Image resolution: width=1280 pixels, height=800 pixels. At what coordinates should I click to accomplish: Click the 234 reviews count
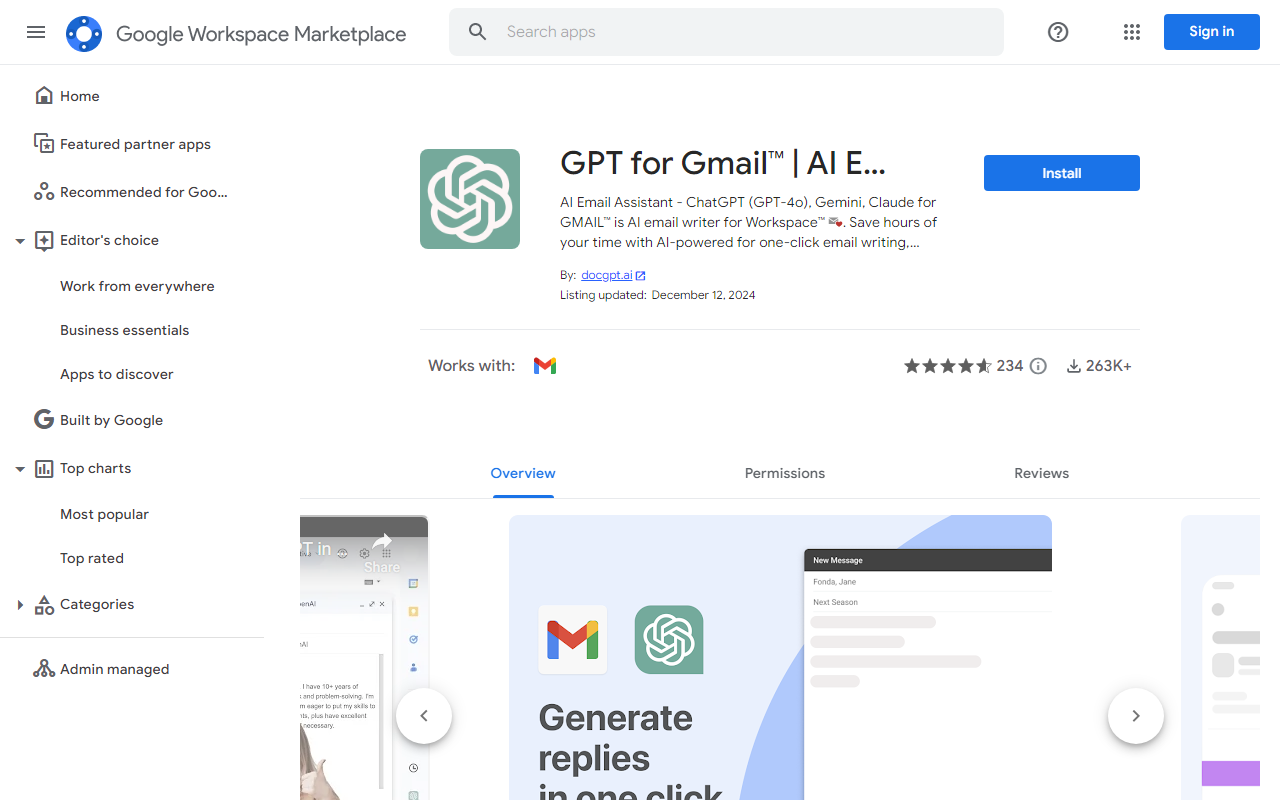(1010, 366)
